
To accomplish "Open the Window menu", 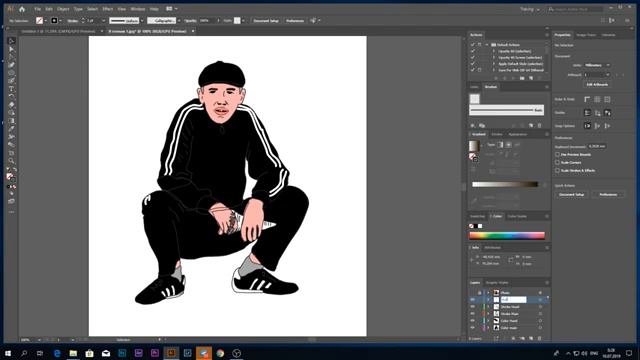I will [138, 9].
